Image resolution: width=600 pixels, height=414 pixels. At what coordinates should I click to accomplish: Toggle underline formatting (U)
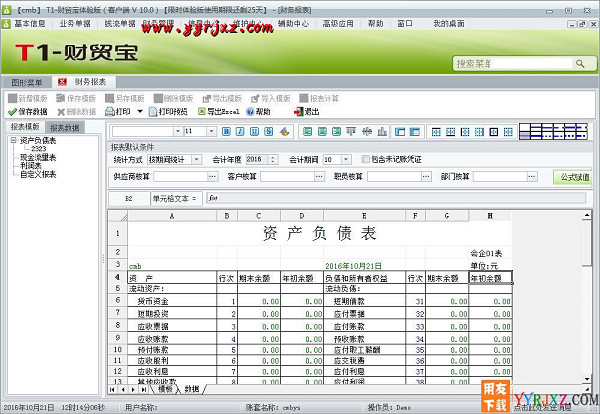254,132
